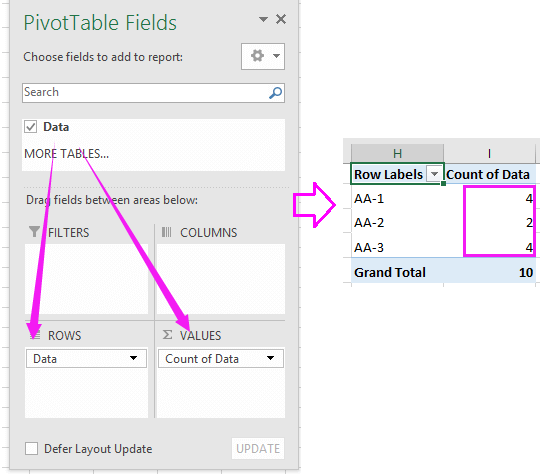Image resolution: width=544 pixels, height=474 pixels.
Task: Click the search magnifier icon
Action: click(275, 93)
